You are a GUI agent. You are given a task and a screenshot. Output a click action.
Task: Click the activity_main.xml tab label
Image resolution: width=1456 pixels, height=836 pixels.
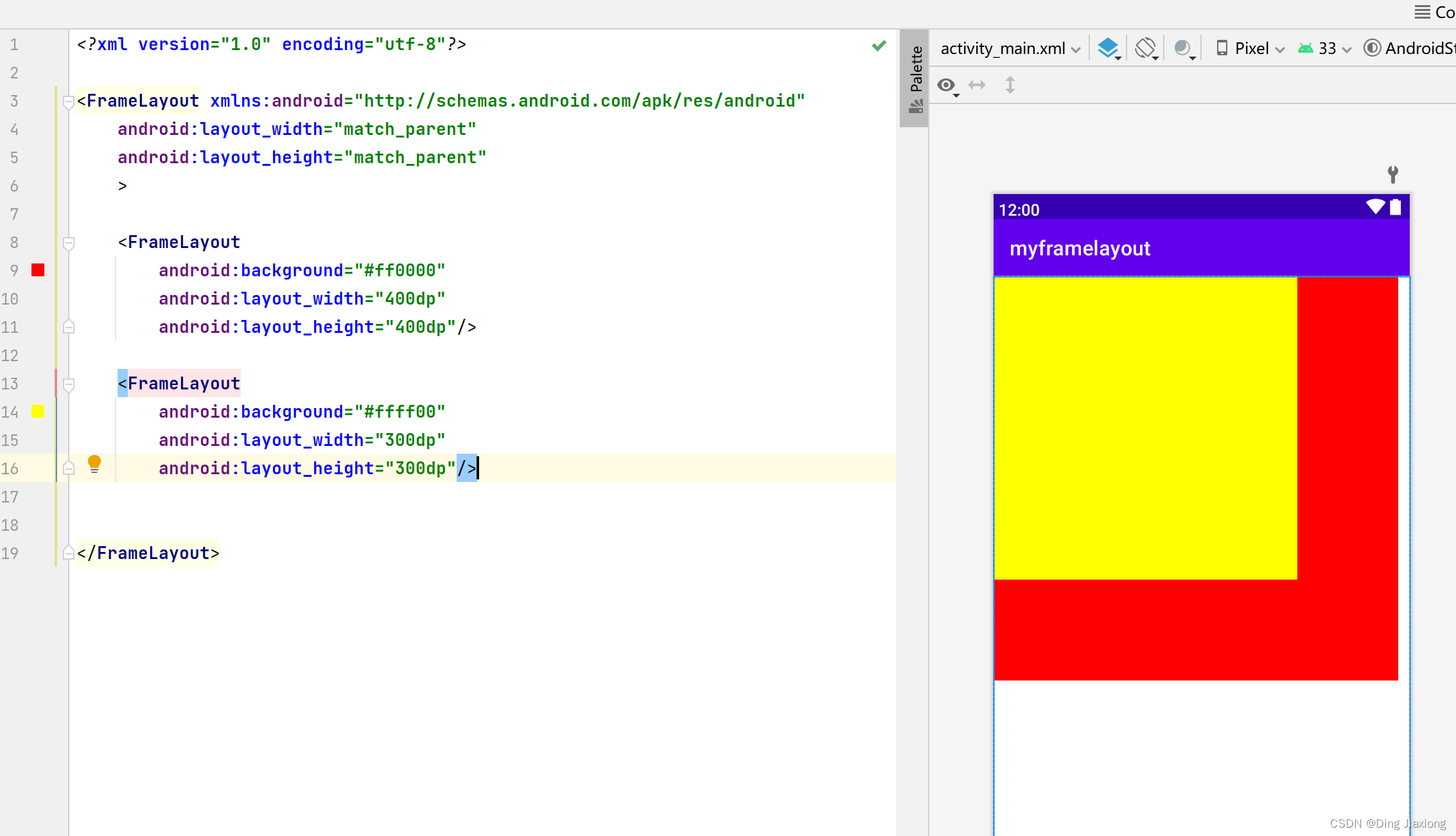pos(1000,48)
